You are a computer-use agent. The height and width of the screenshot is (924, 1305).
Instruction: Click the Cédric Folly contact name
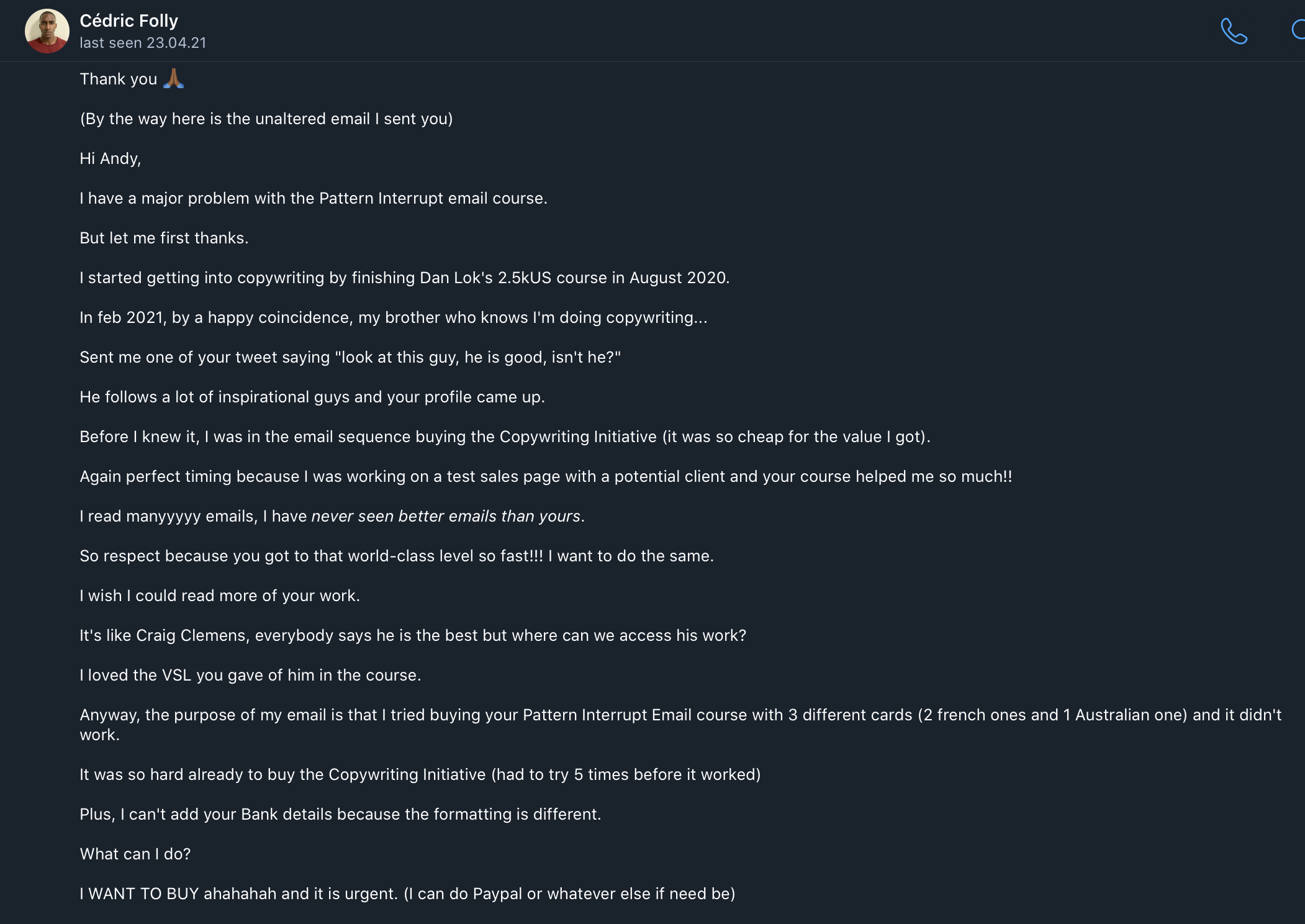click(x=129, y=21)
